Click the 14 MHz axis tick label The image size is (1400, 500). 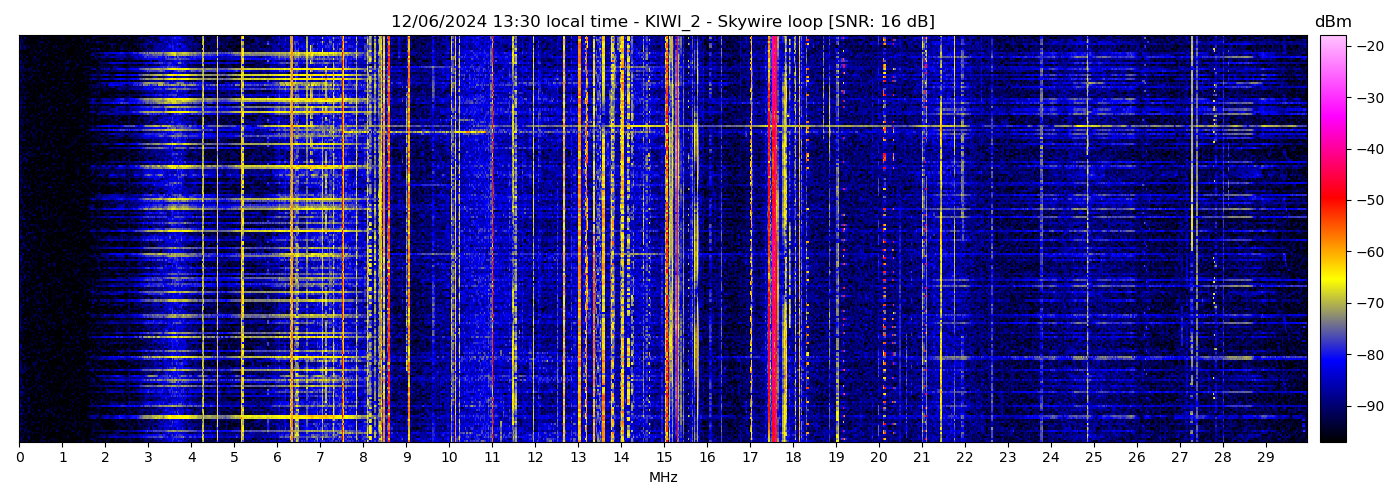621,458
